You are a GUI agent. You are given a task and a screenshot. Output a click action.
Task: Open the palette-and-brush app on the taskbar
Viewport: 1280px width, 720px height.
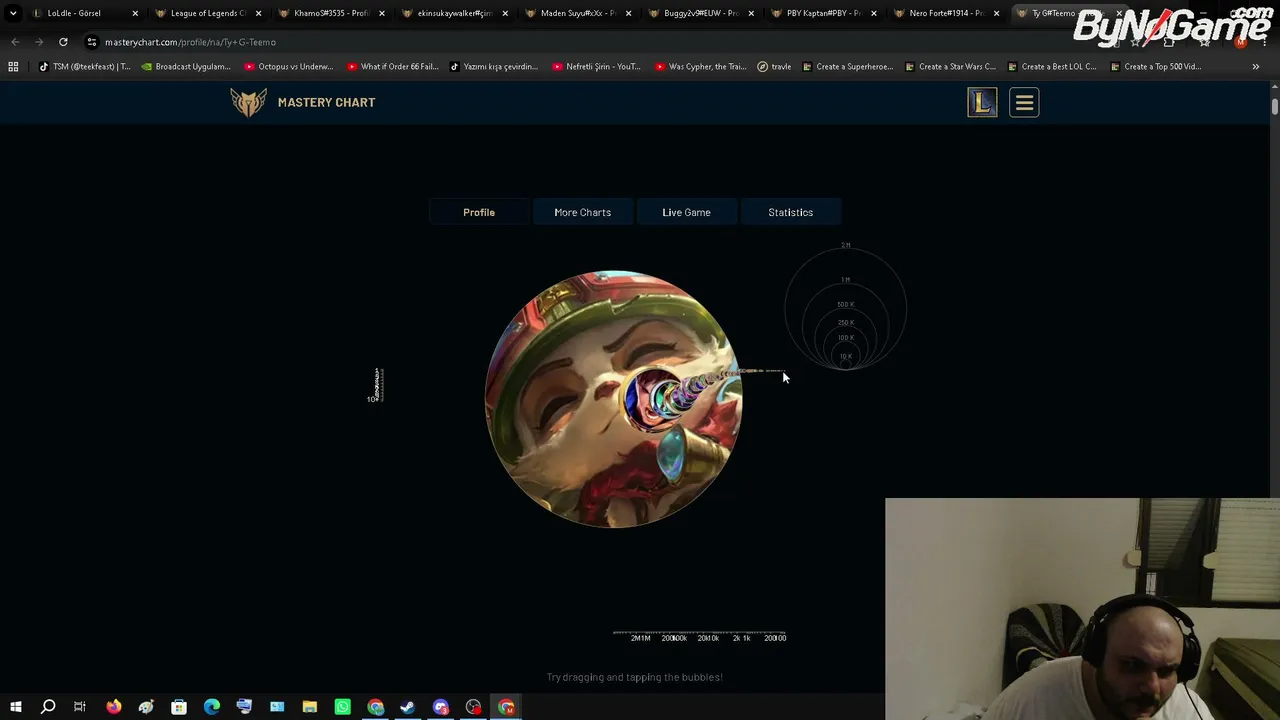coord(146,707)
